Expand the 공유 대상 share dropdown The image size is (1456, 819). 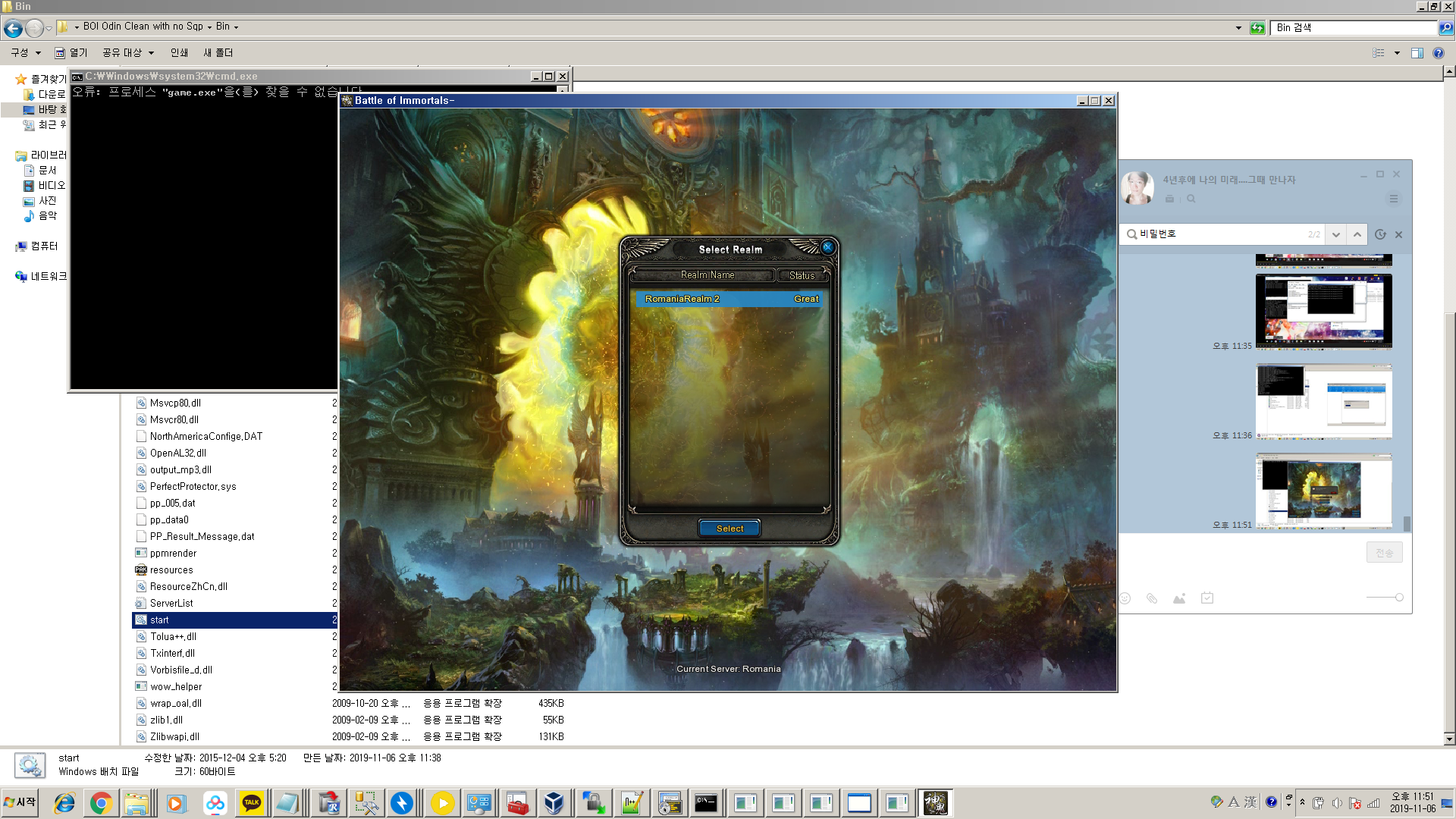(x=128, y=53)
